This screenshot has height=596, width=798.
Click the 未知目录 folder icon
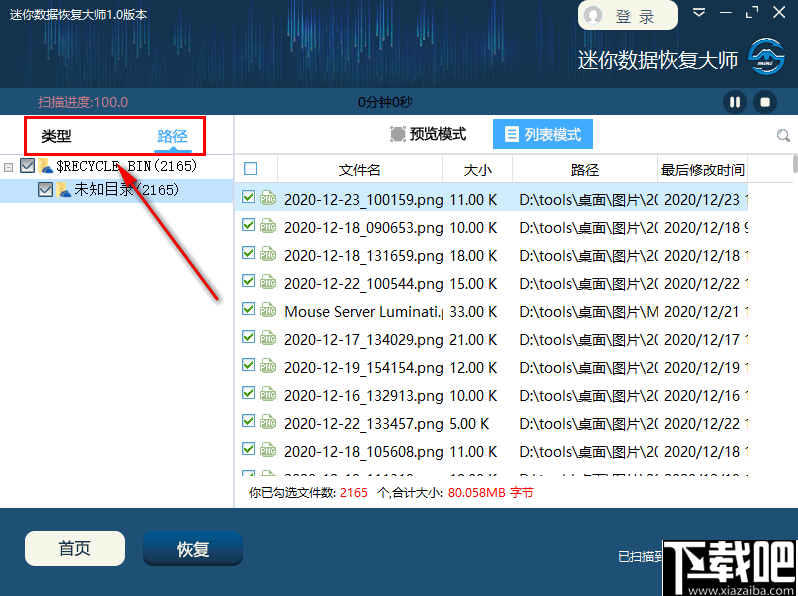coord(64,190)
